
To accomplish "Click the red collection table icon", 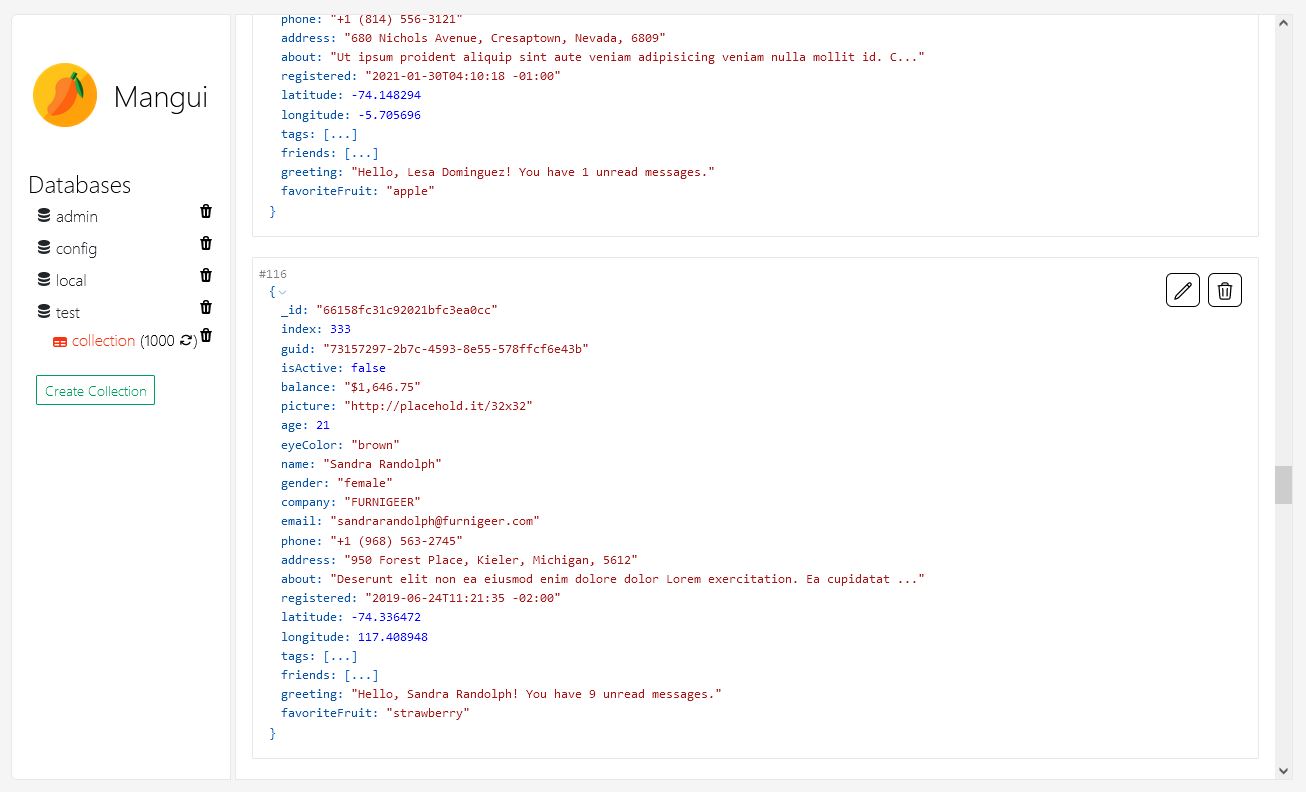I will pyautogui.click(x=60, y=341).
